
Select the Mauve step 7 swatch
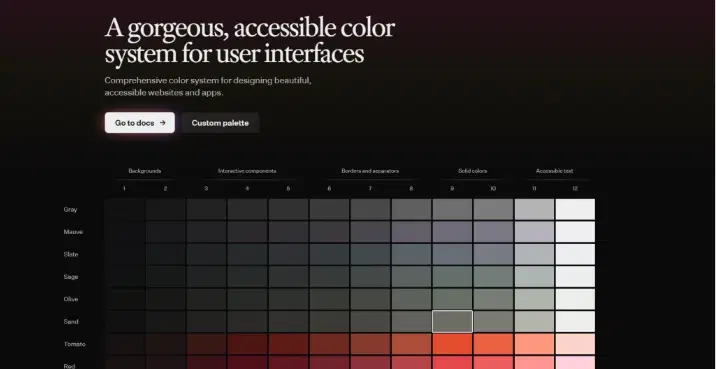pos(370,232)
